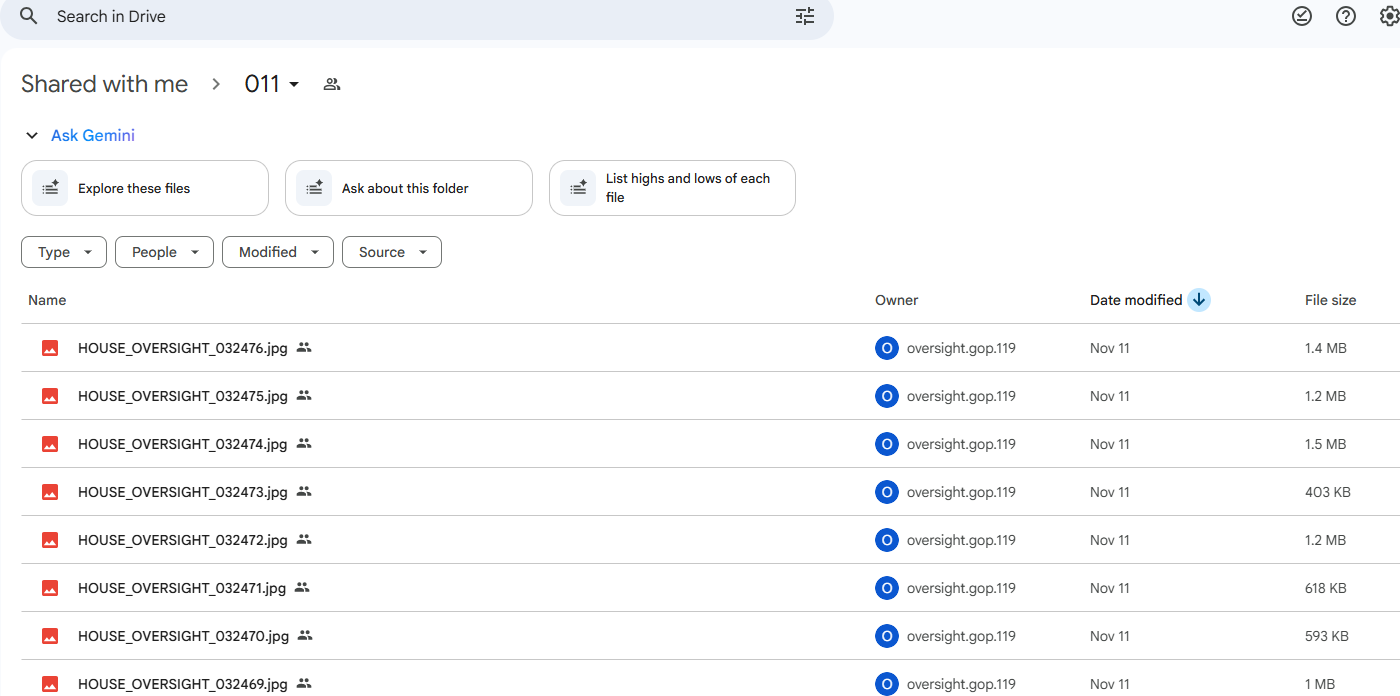
Task: Click the Explore these files suggestion
Action: click(145, 188)
